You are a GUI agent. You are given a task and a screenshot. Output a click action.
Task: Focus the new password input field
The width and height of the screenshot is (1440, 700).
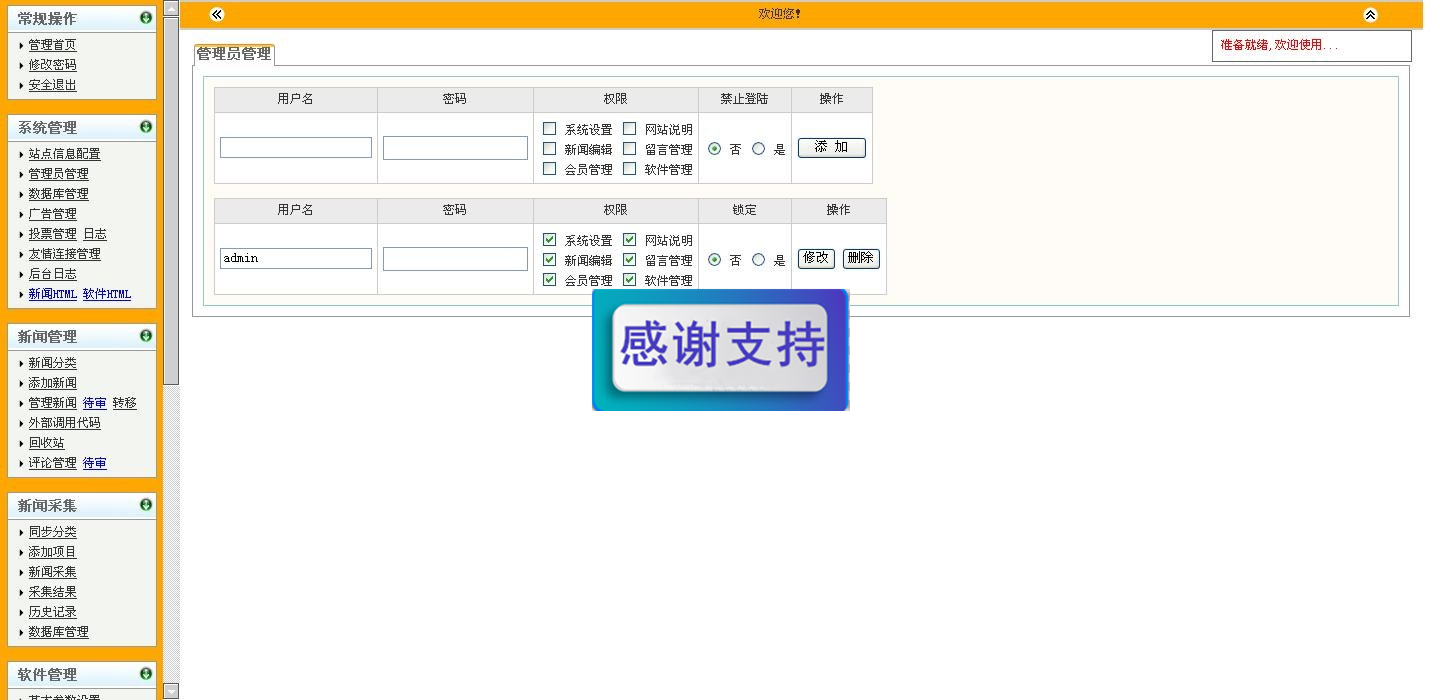coord(455,148)
